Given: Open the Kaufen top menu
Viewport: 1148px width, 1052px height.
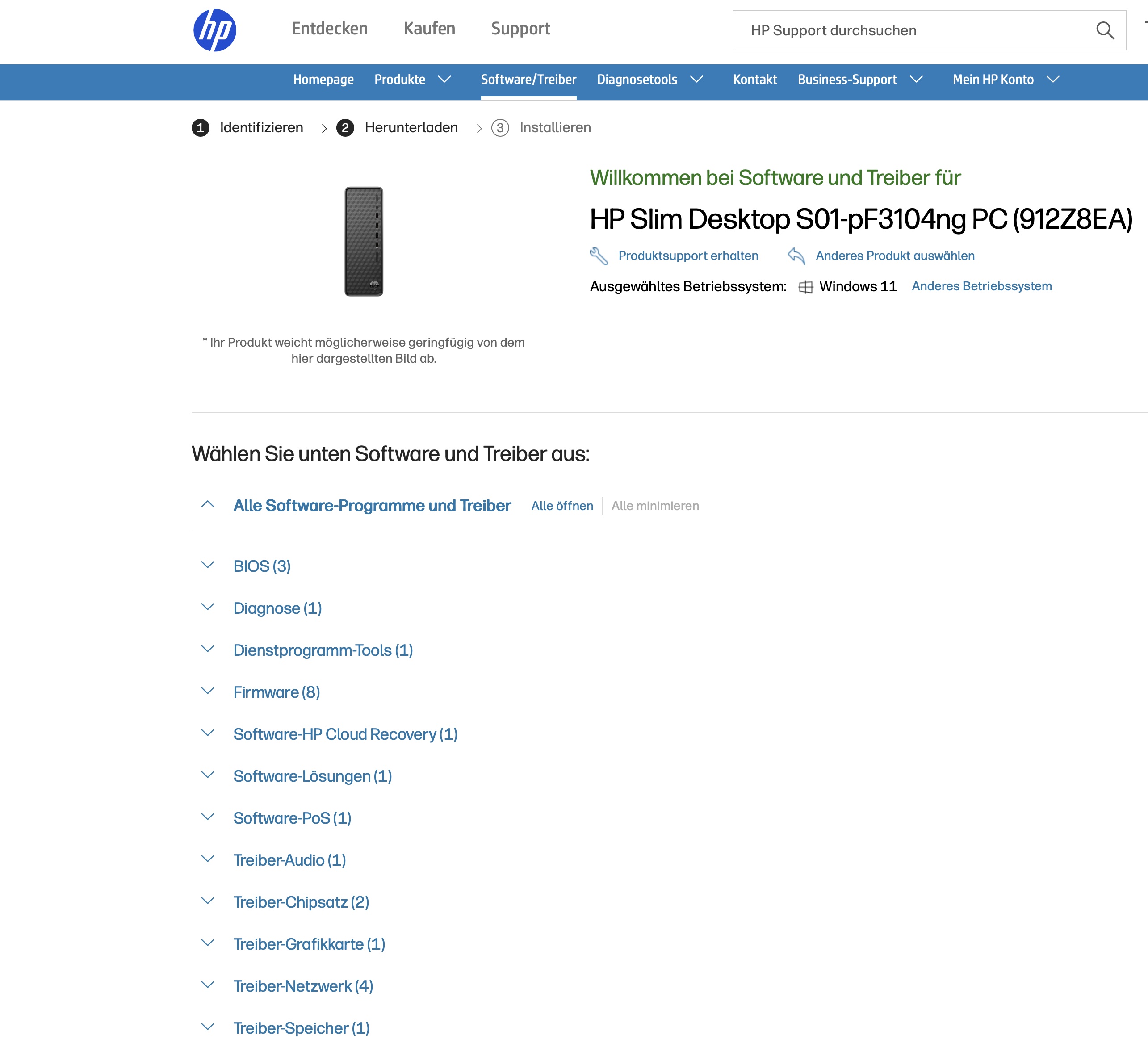Looking at the screenshot, I should (429, 29).
